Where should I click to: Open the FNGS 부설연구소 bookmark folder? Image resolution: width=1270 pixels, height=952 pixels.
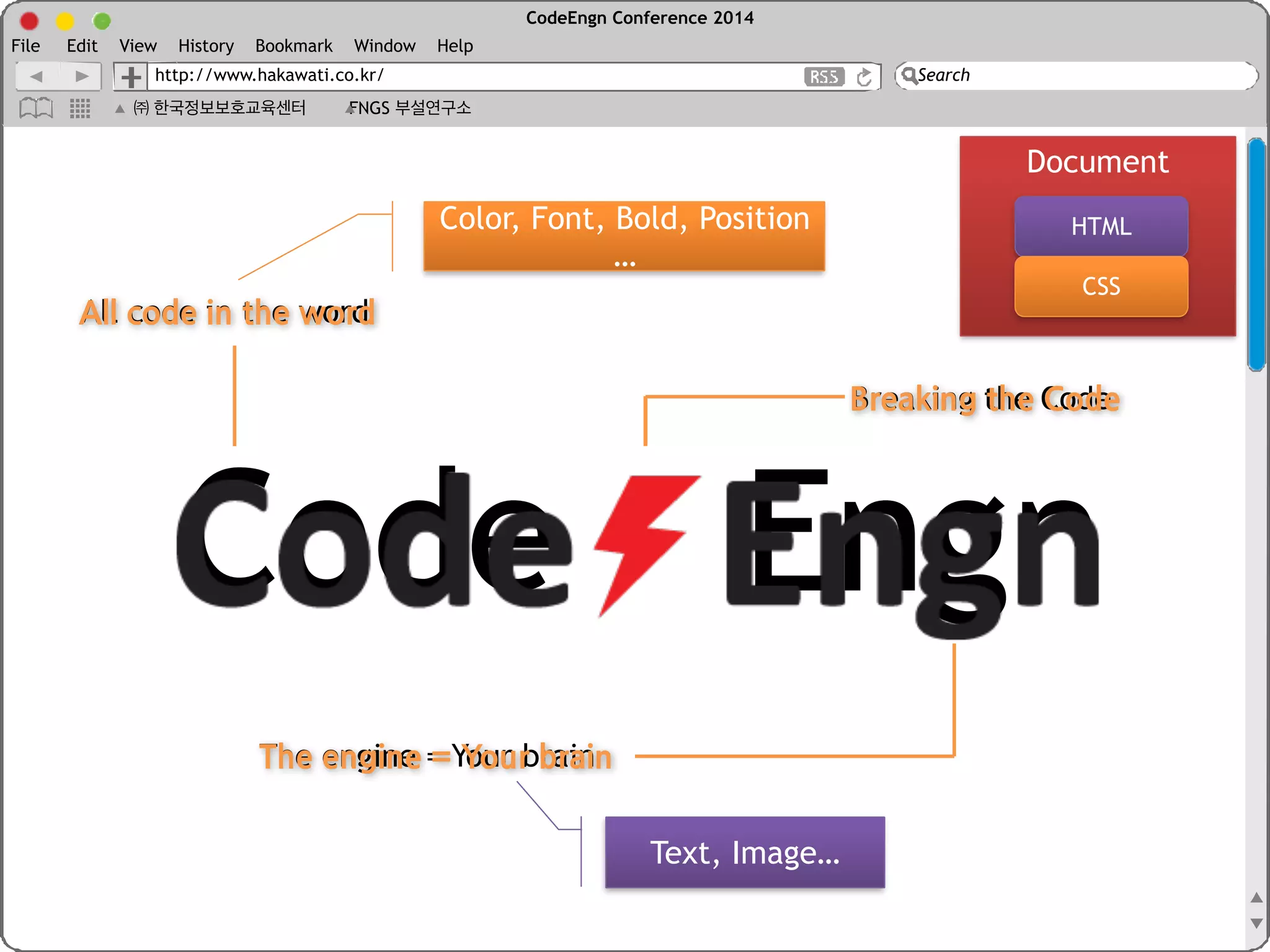point(409,108)
